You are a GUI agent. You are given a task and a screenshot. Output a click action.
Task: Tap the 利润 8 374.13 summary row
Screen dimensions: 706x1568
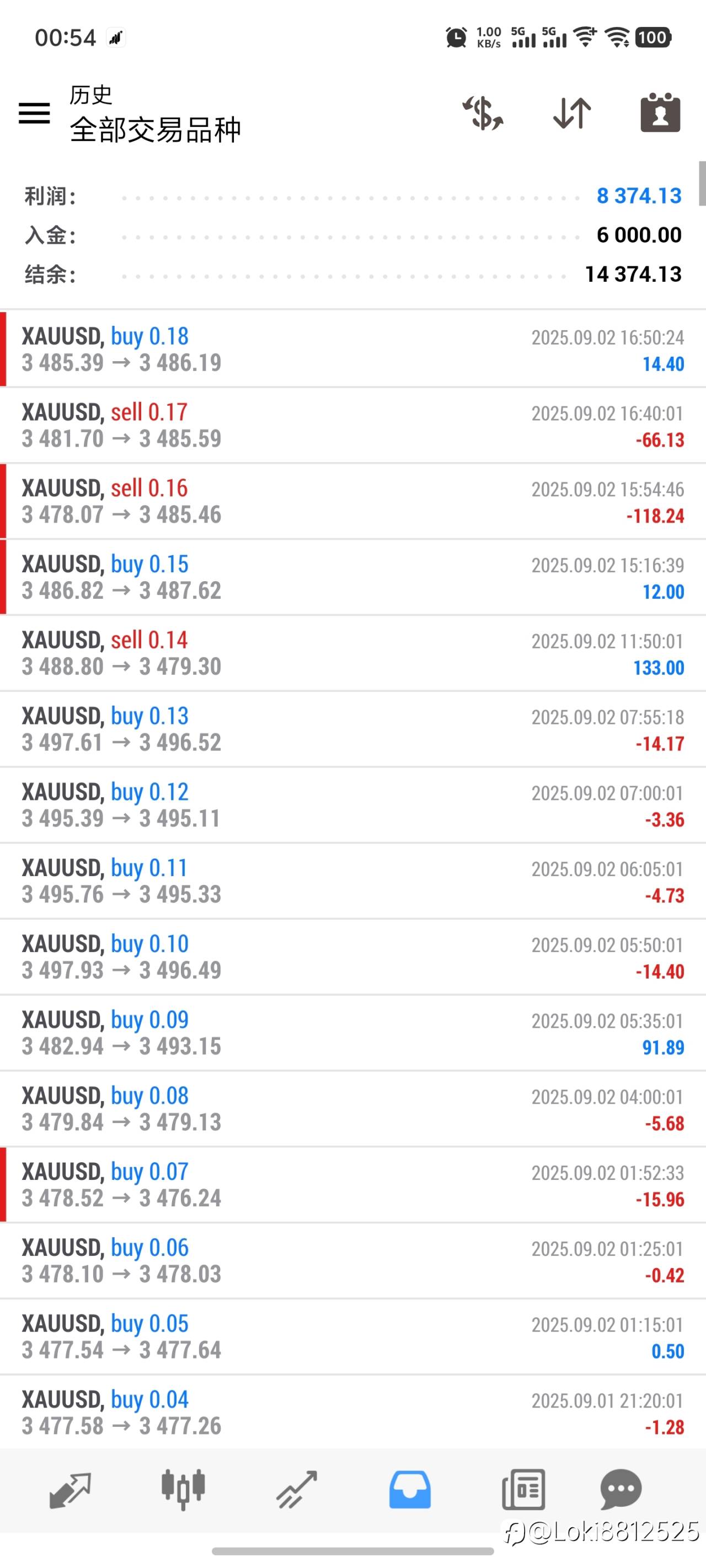tap(354, 196)
